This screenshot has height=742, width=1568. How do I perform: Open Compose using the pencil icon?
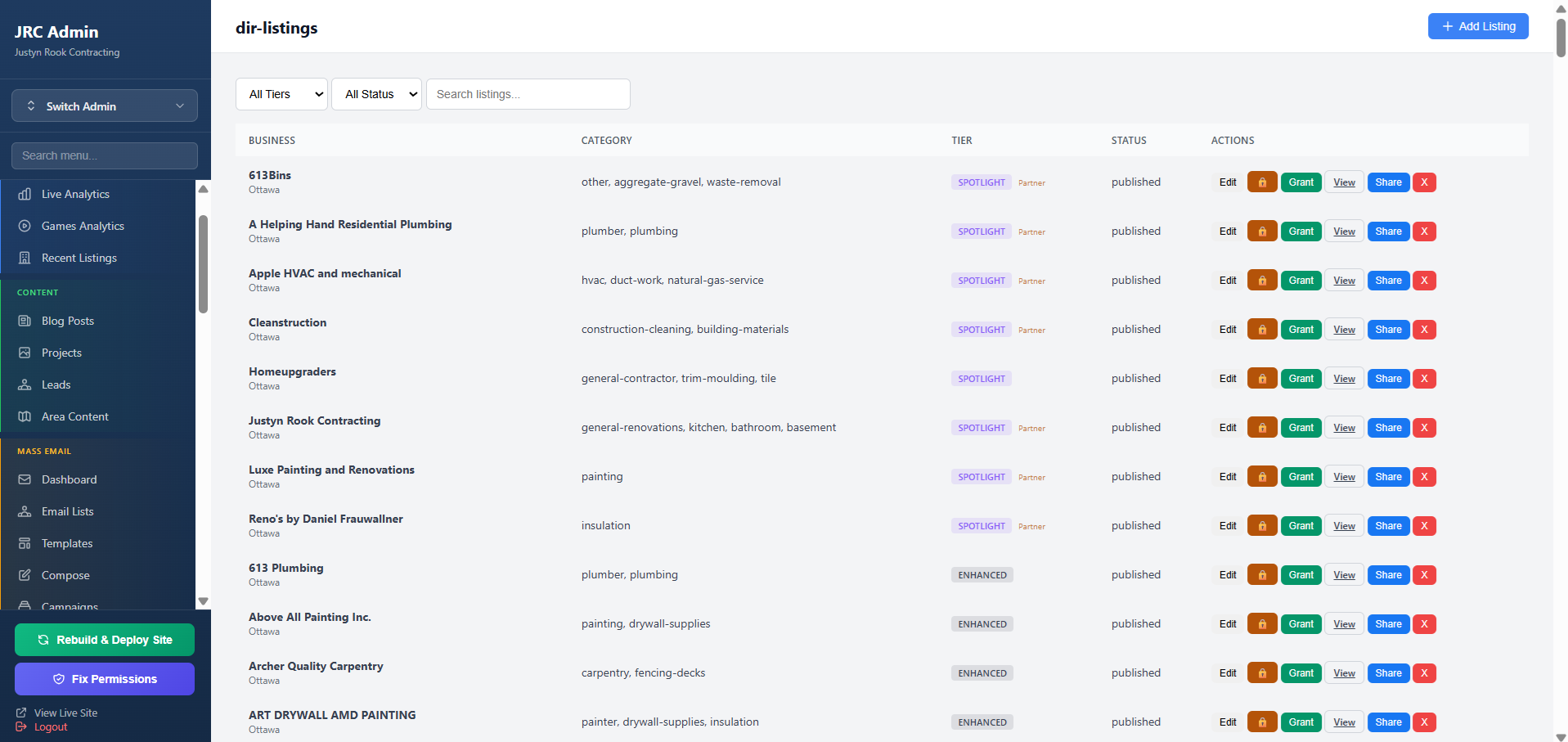26,575
